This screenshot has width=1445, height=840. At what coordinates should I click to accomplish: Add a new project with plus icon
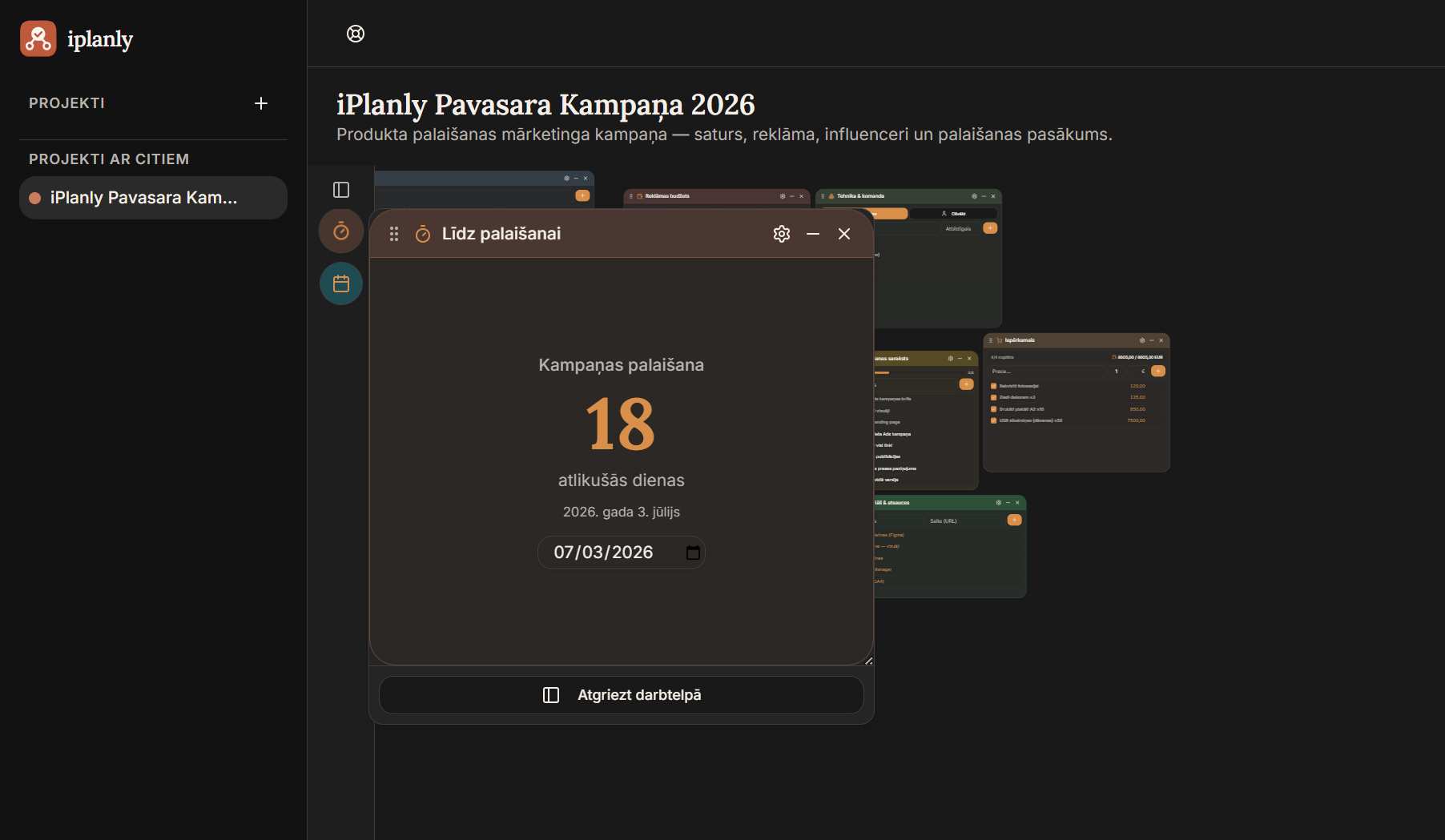point(261,103)
